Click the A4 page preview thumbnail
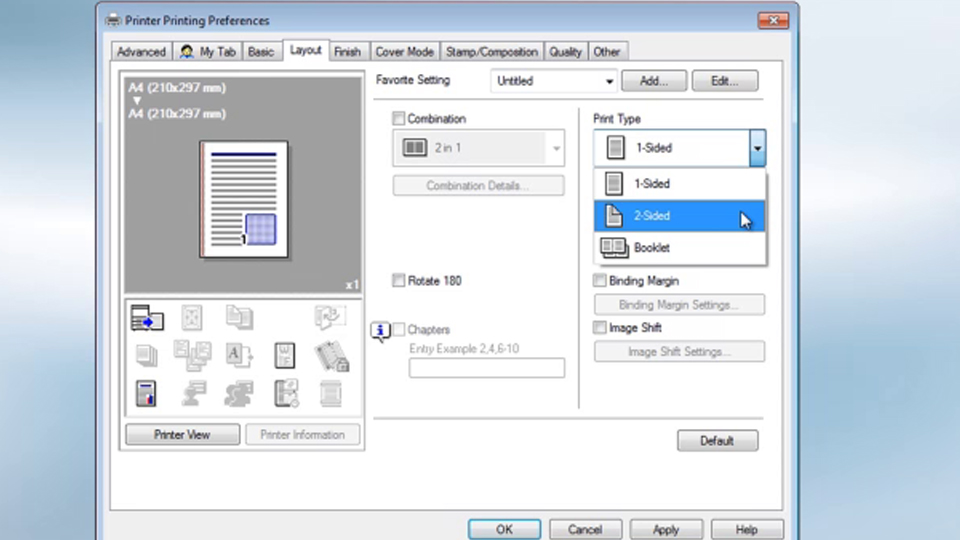The height and width of the screenshot is (540, 960). [243, 199]
